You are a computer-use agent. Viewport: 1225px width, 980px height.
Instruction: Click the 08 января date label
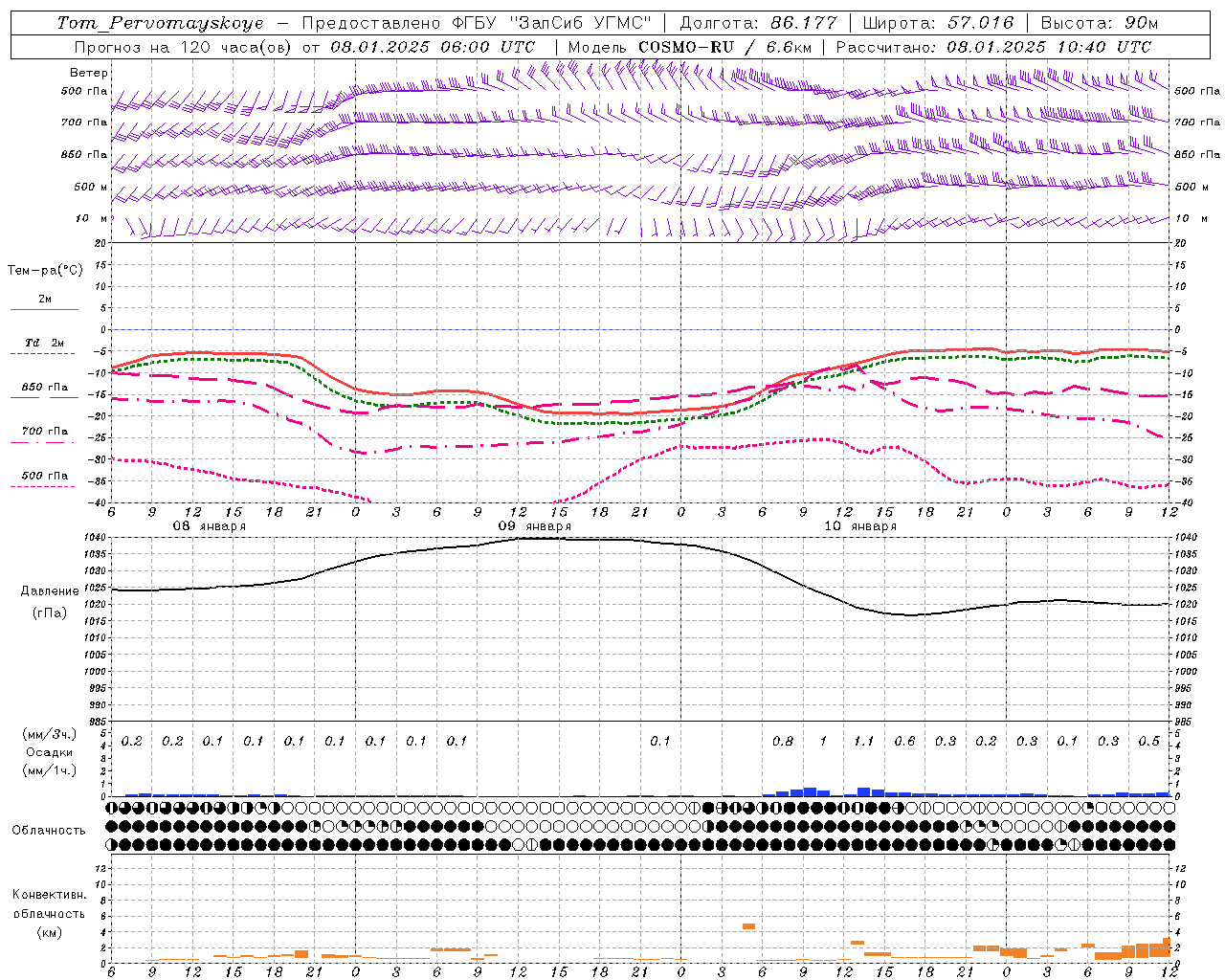tap(210, 526)
